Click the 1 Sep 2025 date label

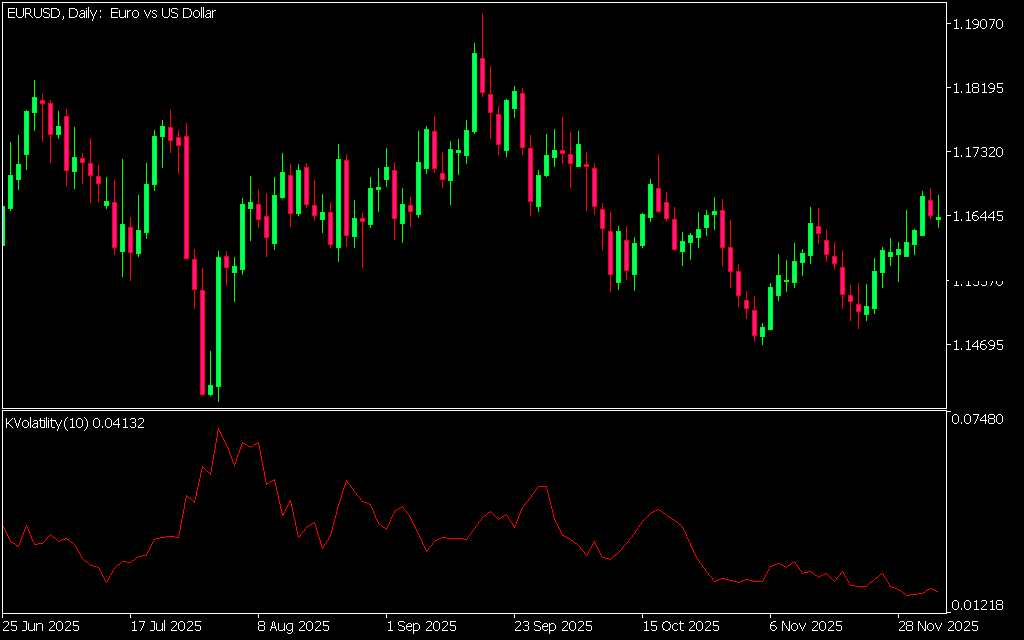[421, 627]
